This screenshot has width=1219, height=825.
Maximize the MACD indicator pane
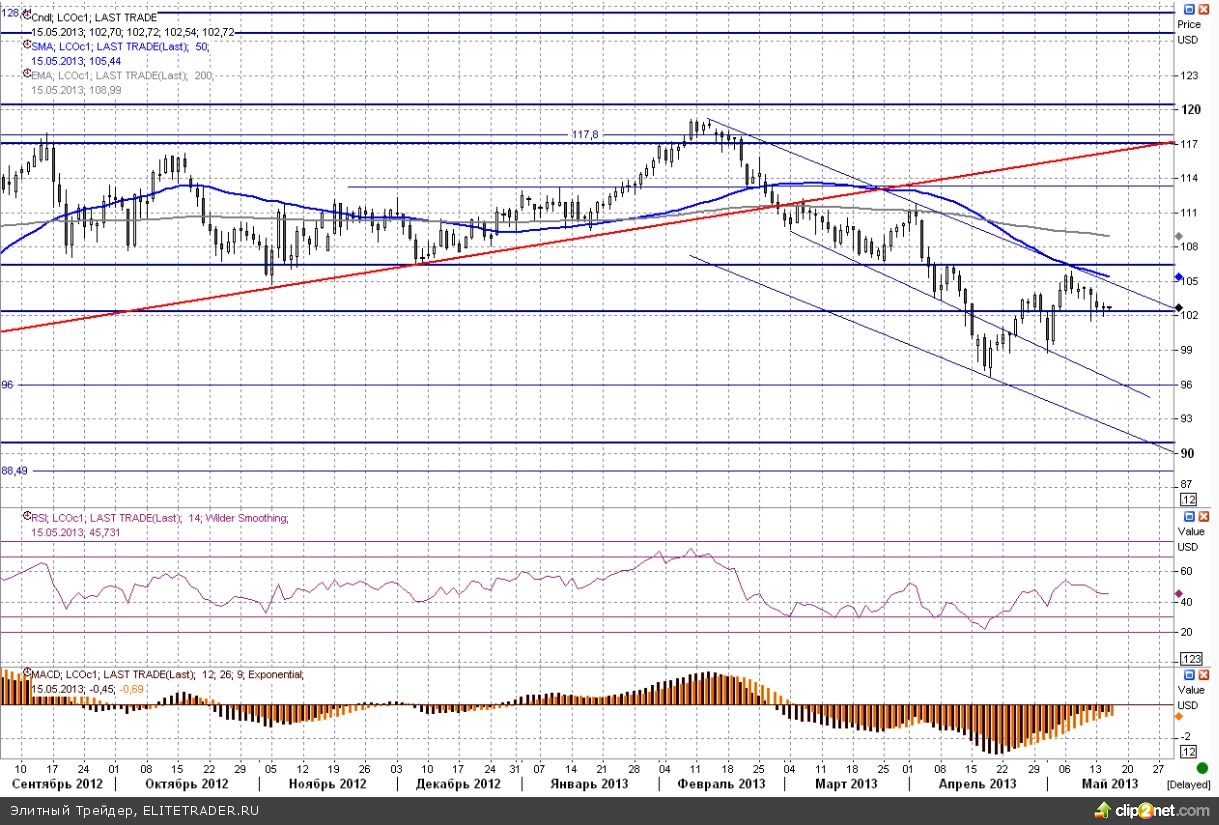click(x=1189, y=676)
